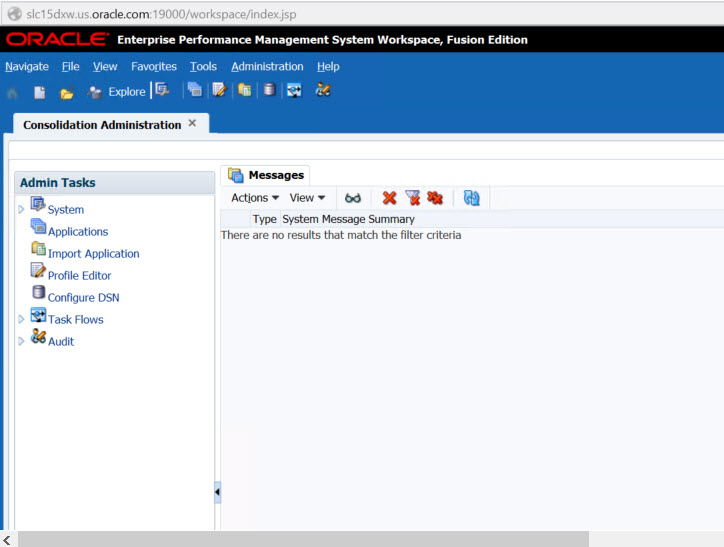Expand the System tree node
This screenshot has width=724, height=547.
point(21,210)
